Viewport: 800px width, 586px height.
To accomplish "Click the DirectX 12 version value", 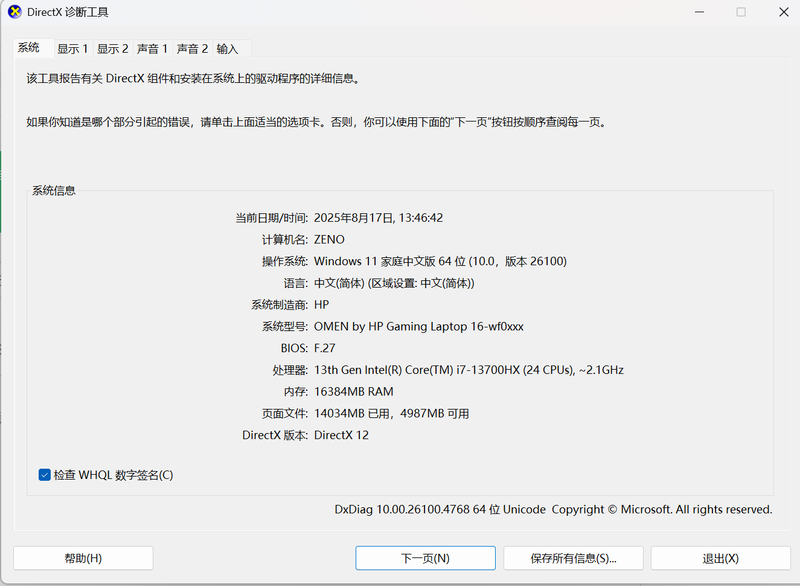I will click(341, 436).
